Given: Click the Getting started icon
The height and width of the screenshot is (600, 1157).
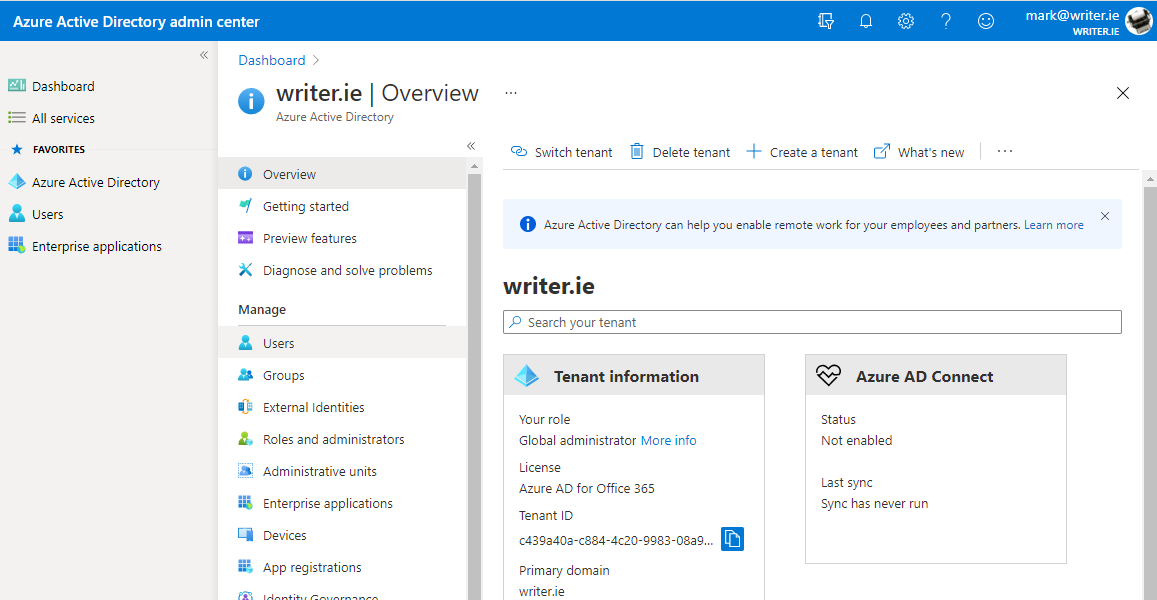Looking at the screenshot, I should click(246, 206).
